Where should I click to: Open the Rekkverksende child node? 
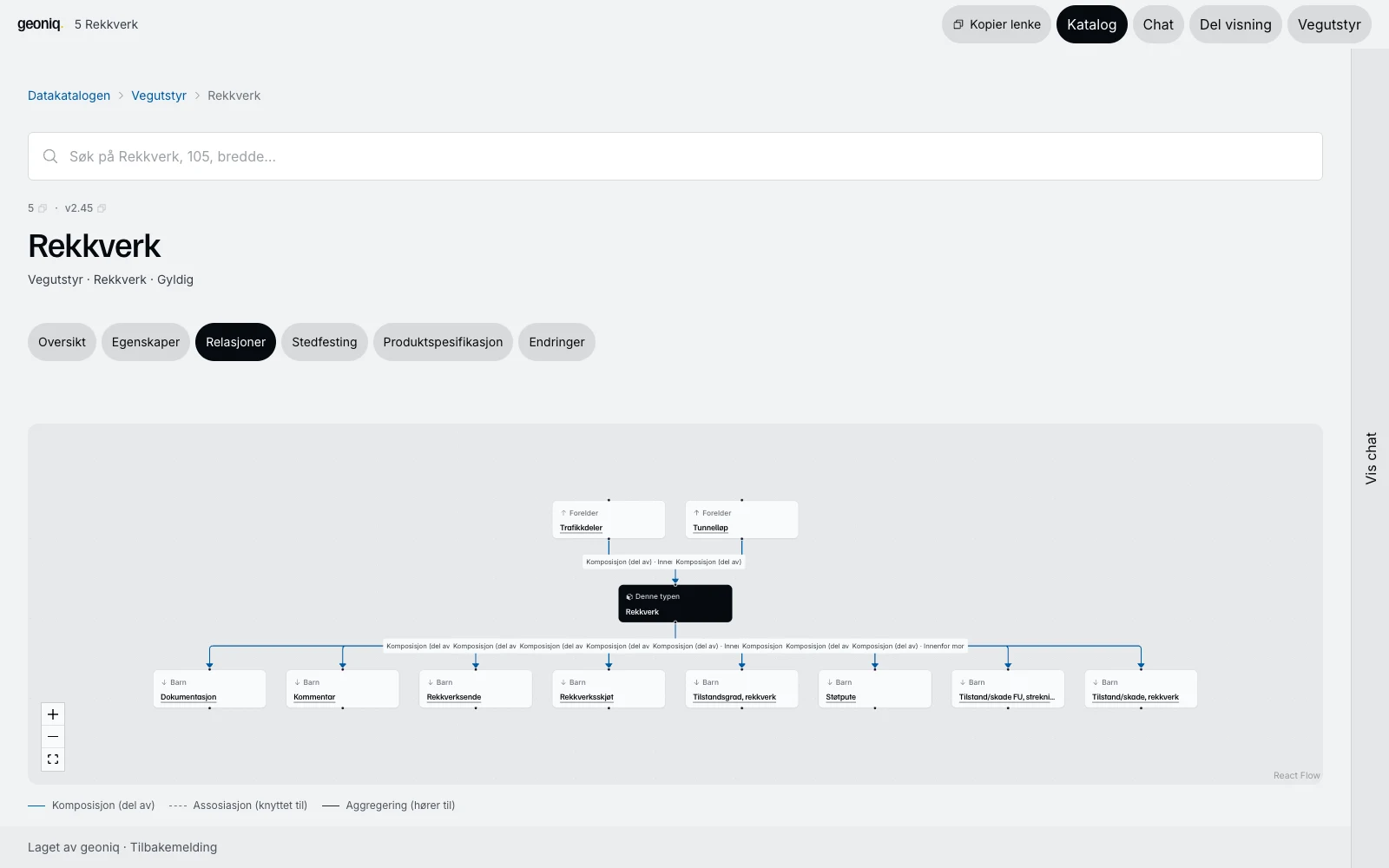[476, 689]
